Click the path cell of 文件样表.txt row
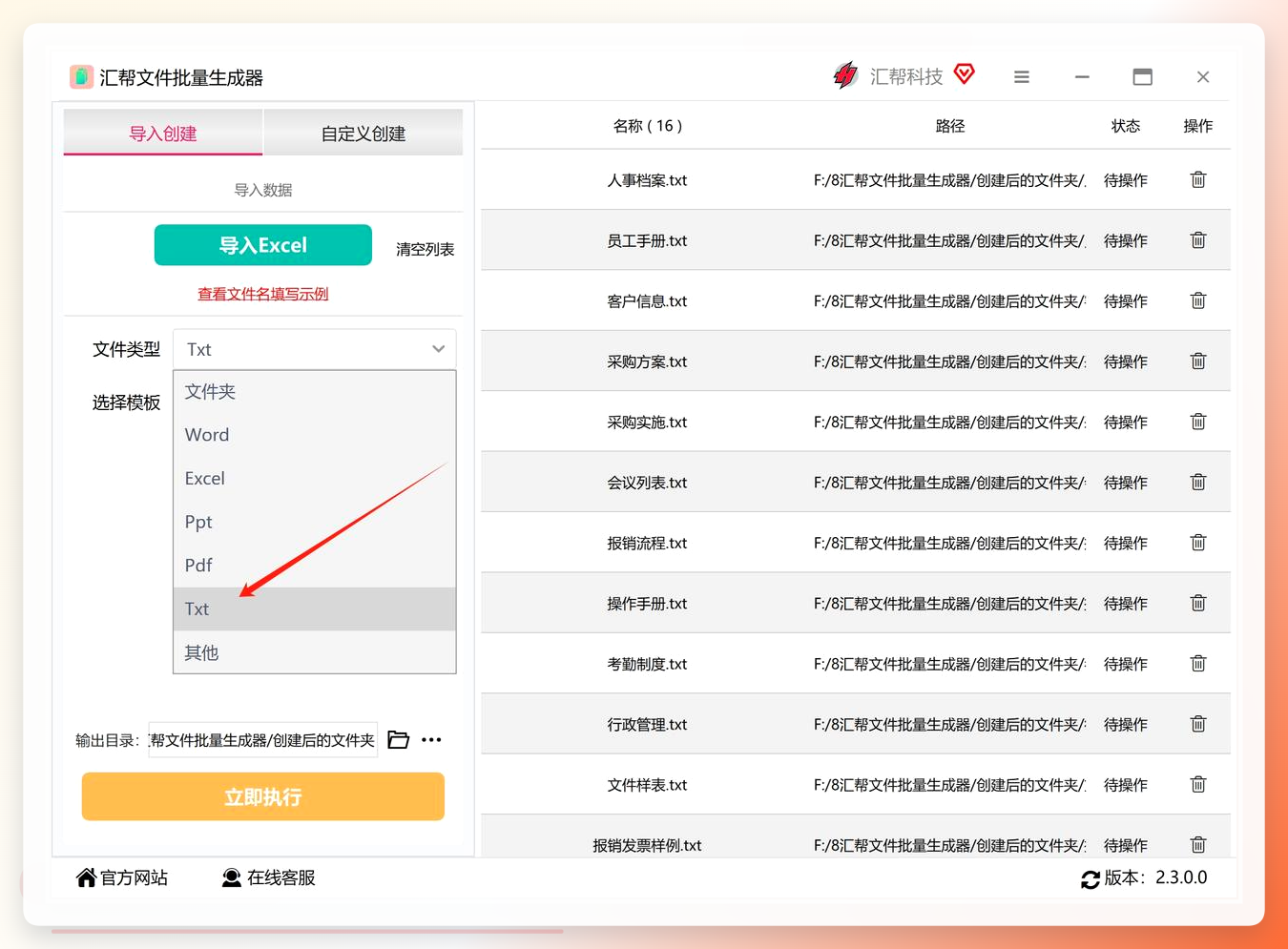Screen dimensions: 1288x949 [950, 785]
